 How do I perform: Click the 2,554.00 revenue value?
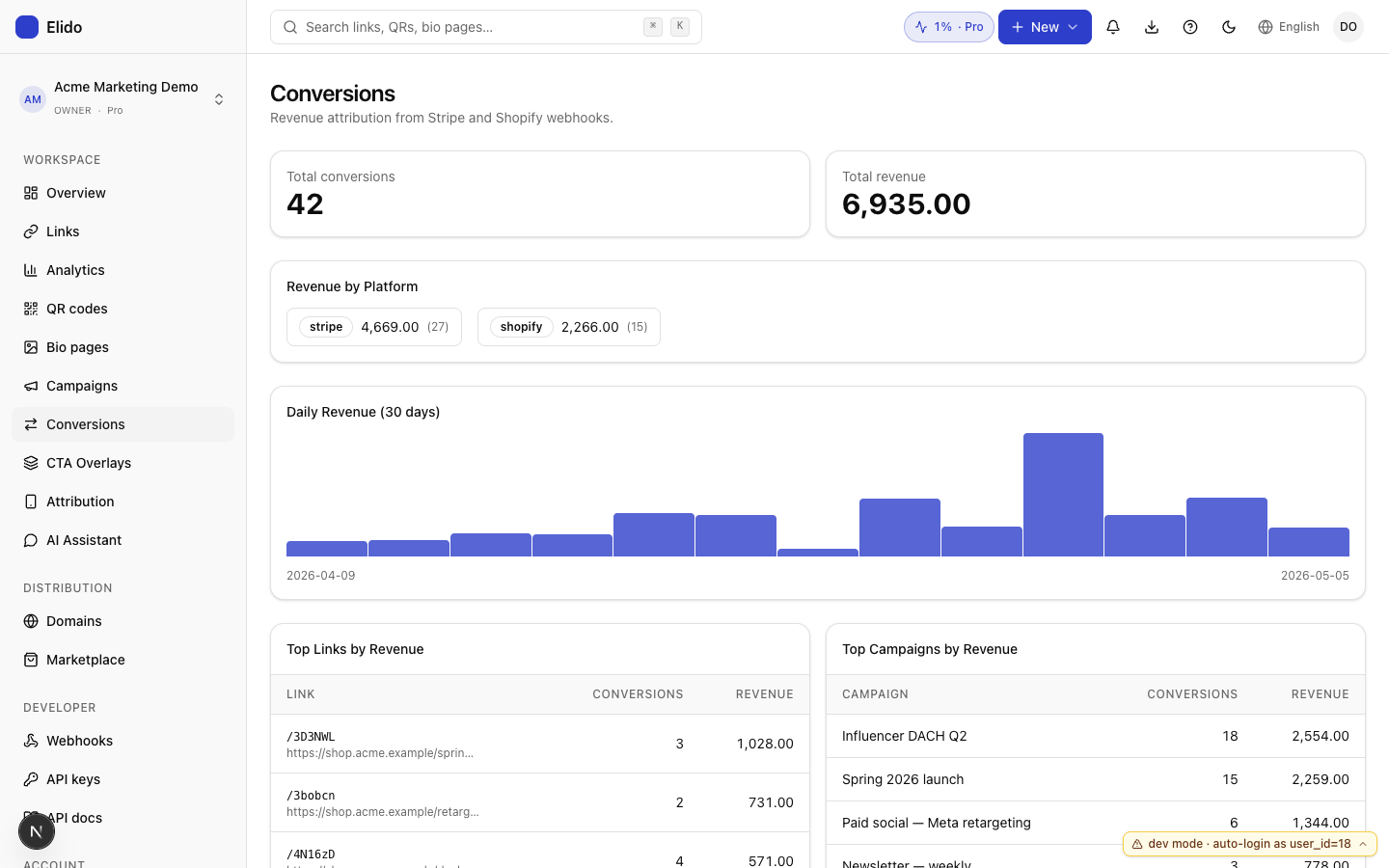[1321, 736]
